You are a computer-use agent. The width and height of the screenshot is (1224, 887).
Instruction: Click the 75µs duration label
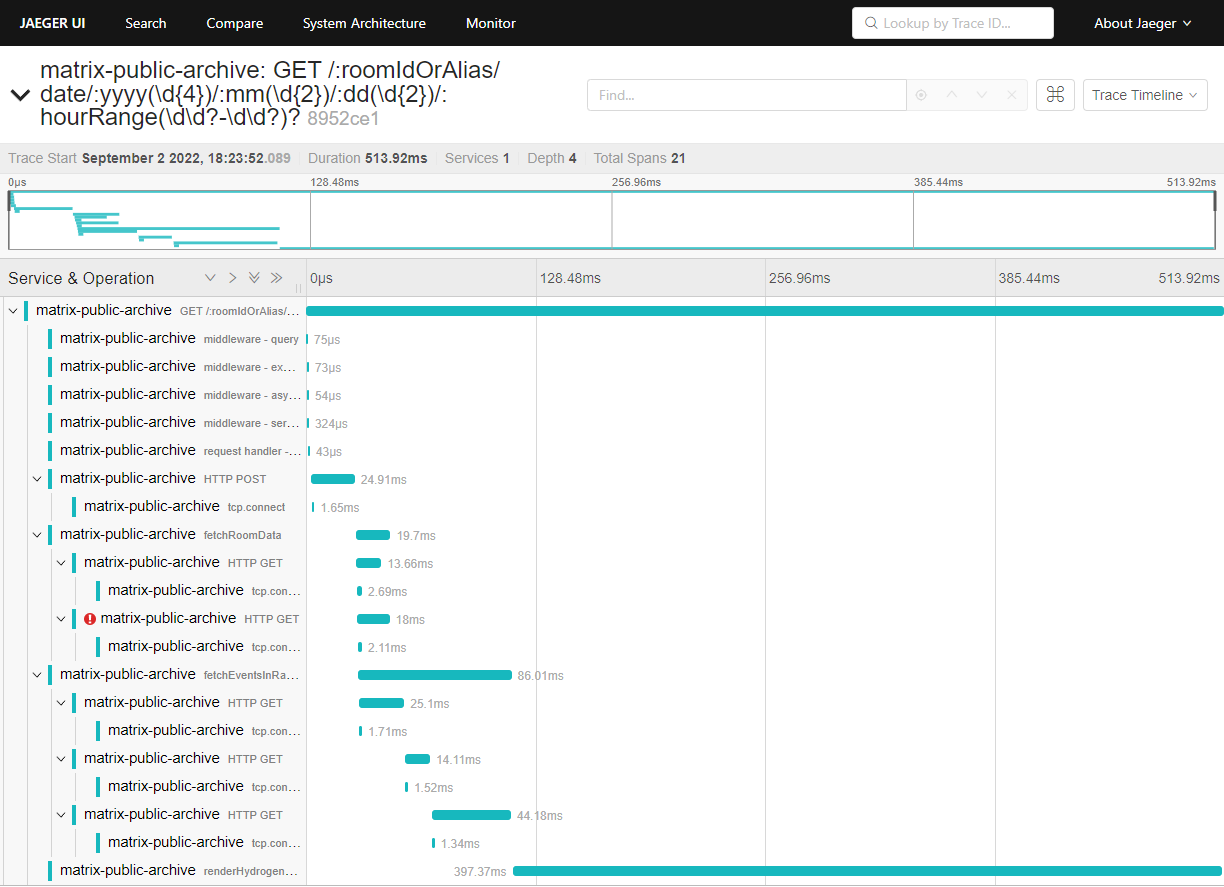[327, 340]
